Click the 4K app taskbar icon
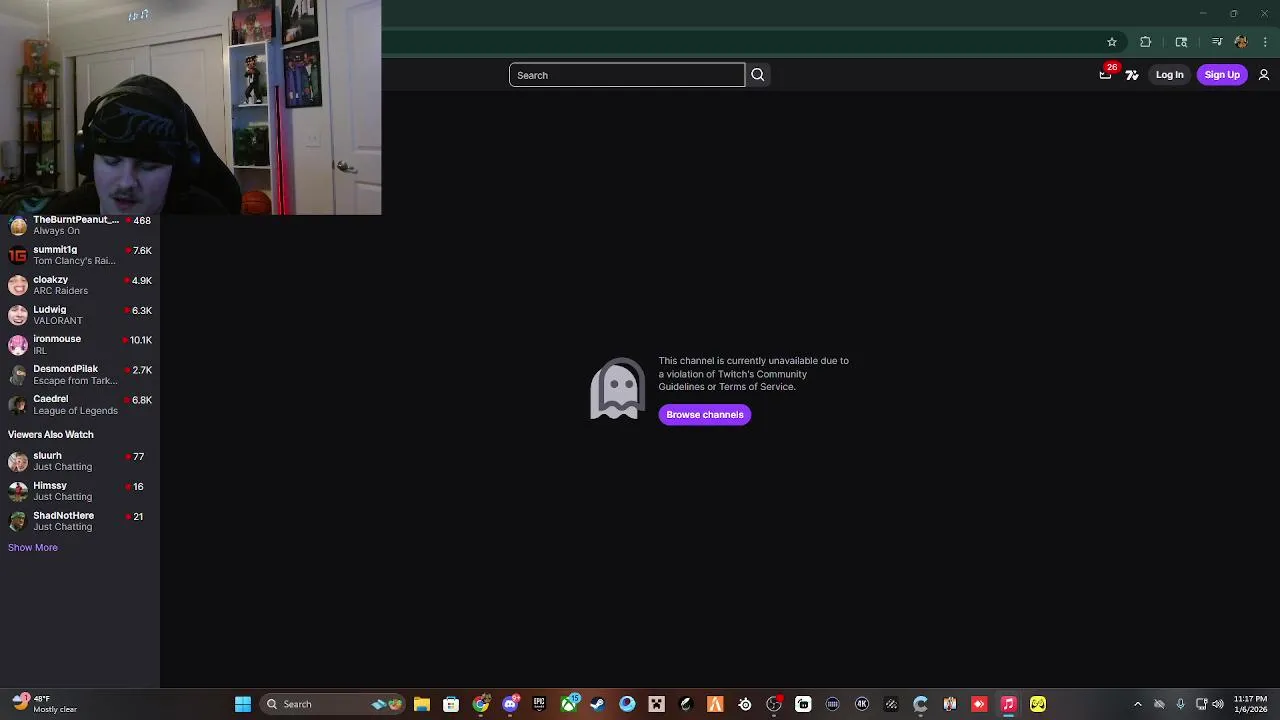Viewport: 1280px width, 720px height. point(862,704)
